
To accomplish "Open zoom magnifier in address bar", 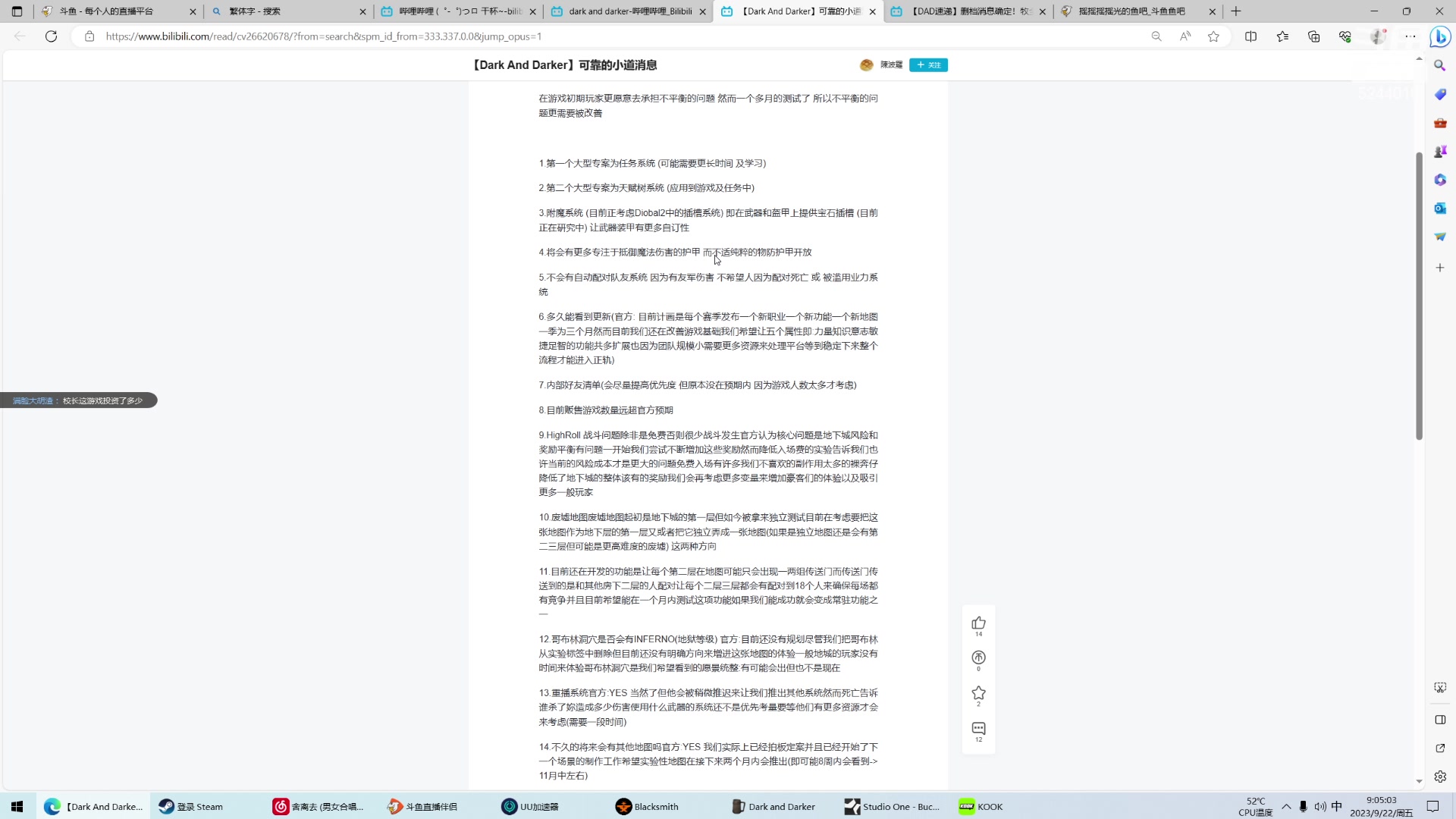I will tap(1156, 36).
